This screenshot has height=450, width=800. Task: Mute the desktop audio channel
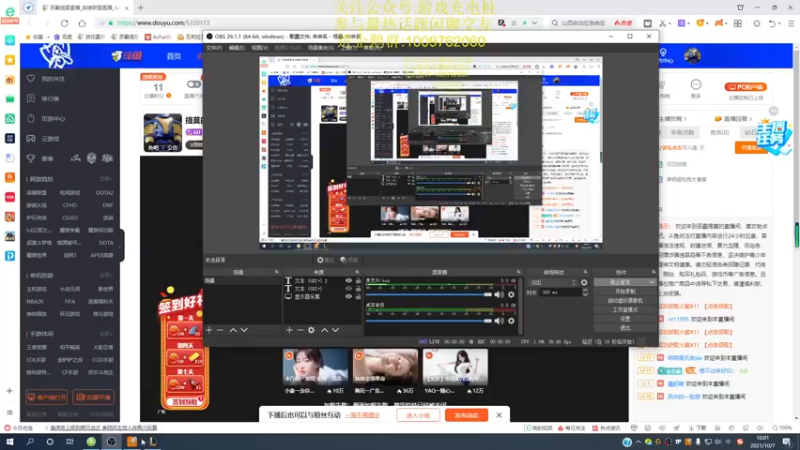[499, 321]
